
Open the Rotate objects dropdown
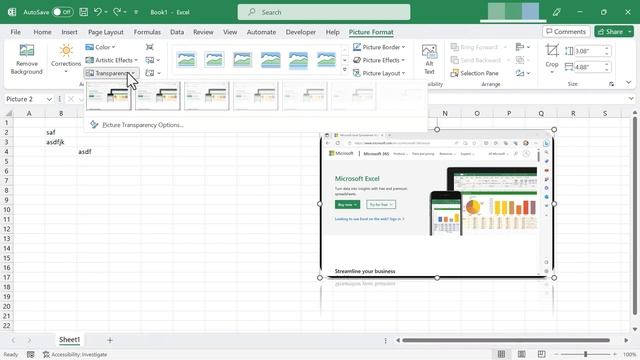[523, 73]
